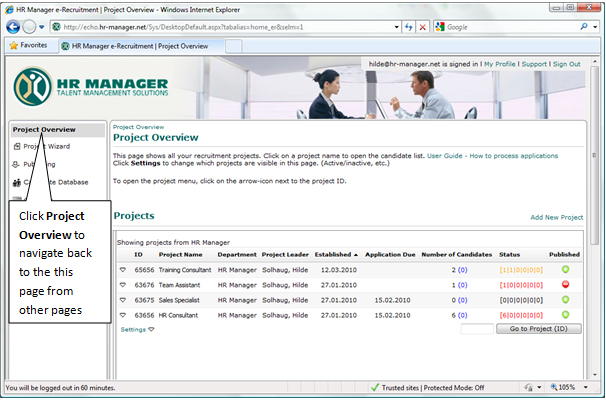The height and width of the screenshot is (401, 606).
Task: Click the search magnifier icon
Action: pyautogui.click(x=584, y=27)
